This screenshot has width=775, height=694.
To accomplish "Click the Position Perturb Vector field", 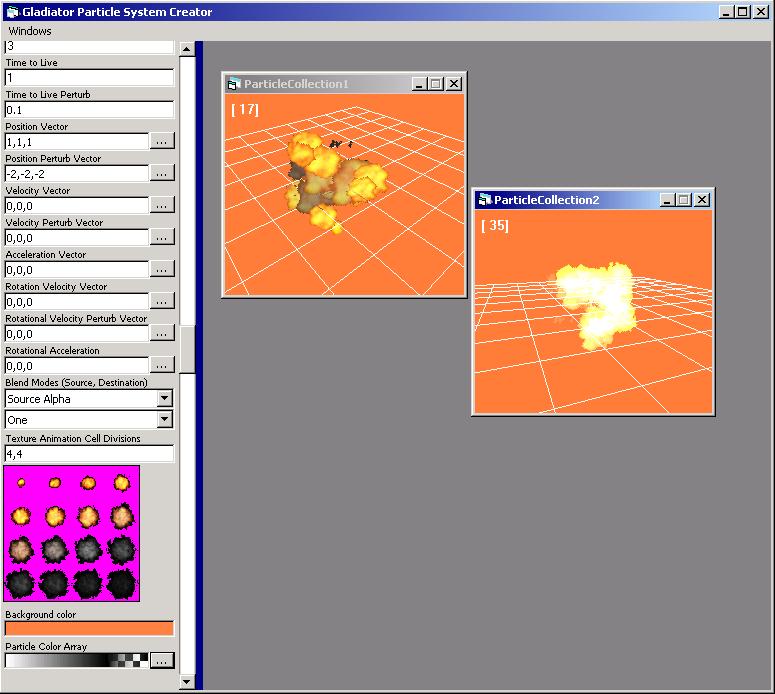I will [77, 174].
